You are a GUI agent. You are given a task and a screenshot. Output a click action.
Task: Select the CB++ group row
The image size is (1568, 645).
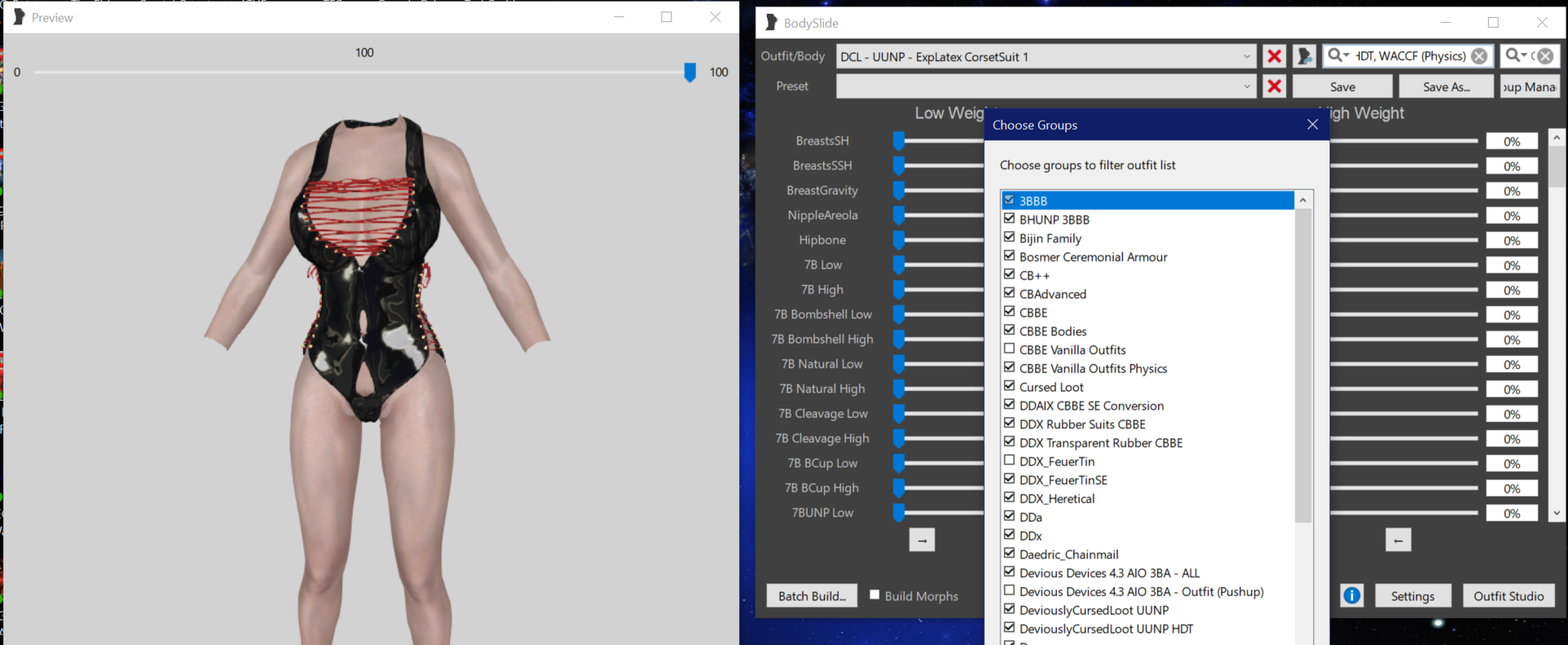pos(1147,275)
